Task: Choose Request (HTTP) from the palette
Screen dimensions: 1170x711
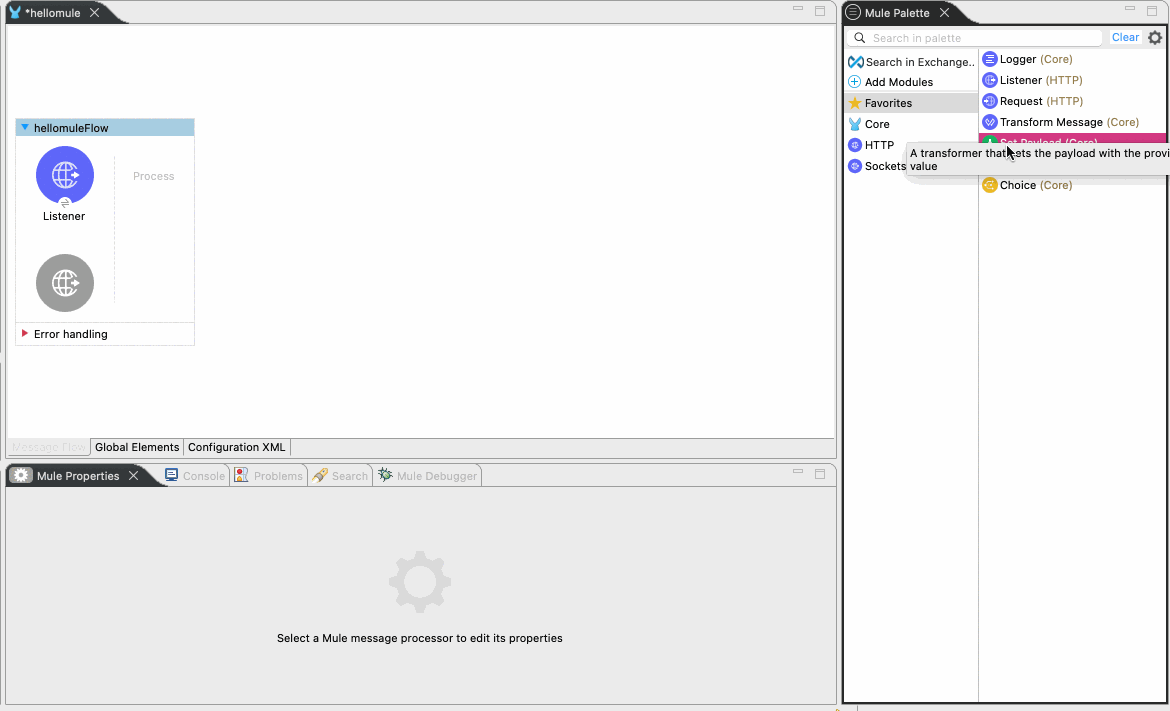Action: 1040,101
